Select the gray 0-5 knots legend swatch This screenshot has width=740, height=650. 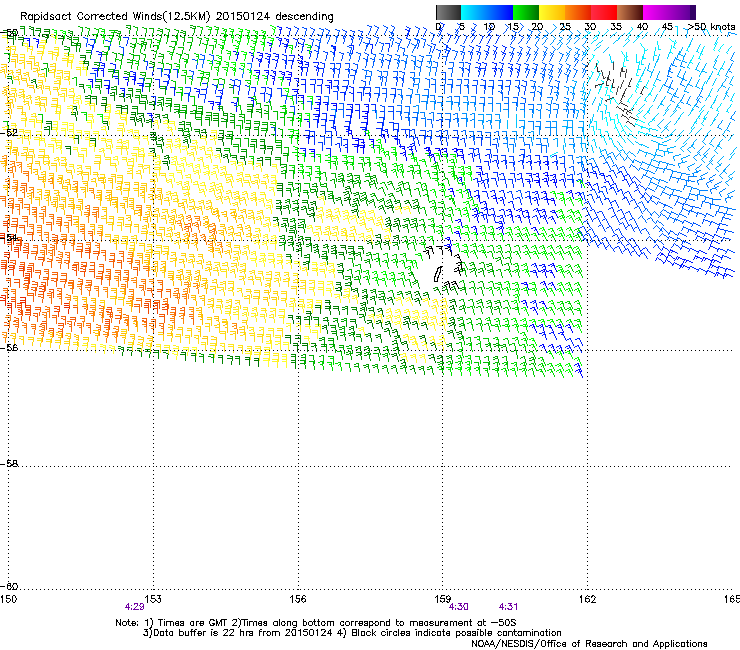(448, 12)
